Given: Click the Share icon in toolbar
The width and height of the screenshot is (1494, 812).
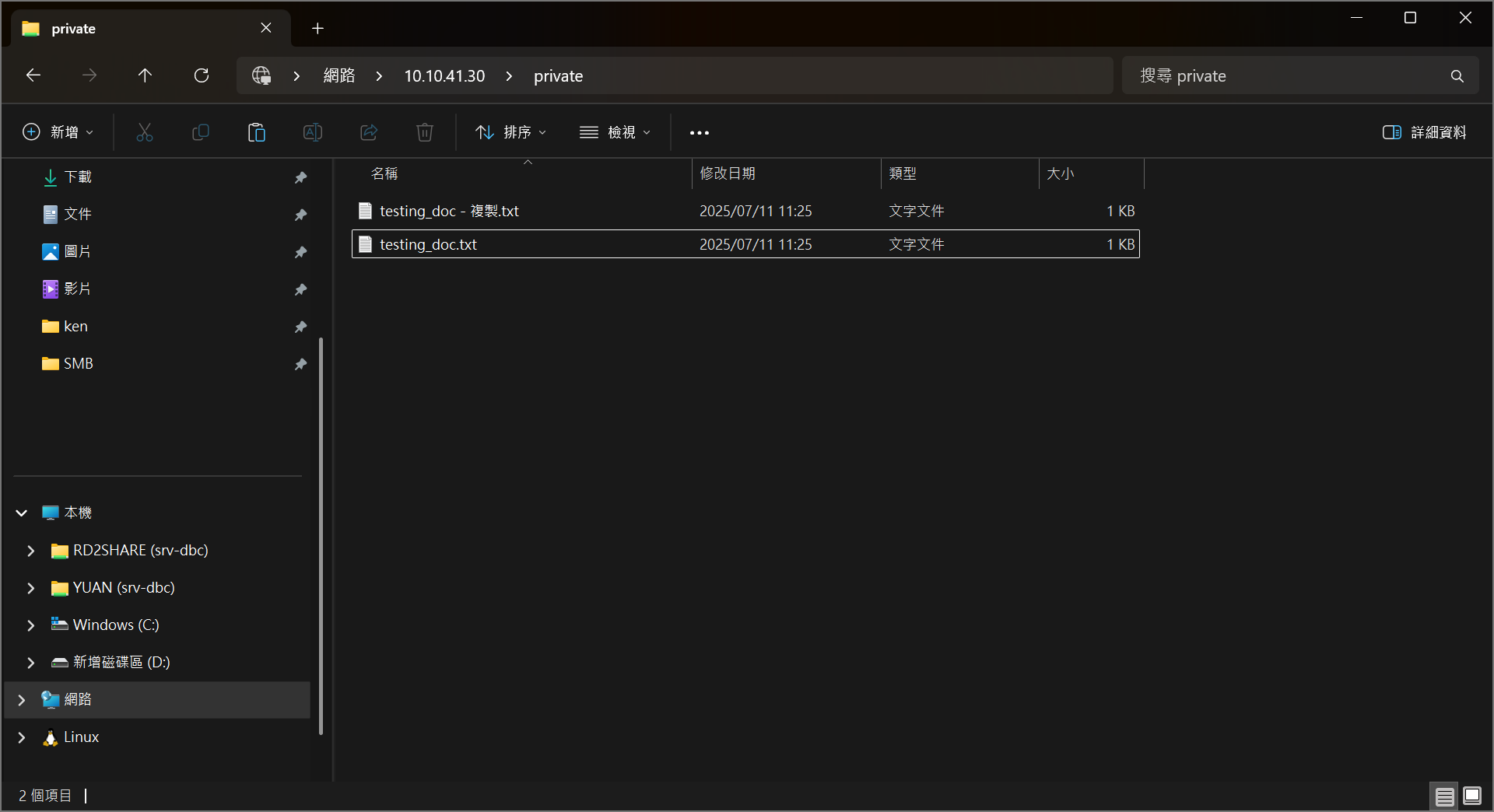Looking at the screenshot, I should pos(369,132).
